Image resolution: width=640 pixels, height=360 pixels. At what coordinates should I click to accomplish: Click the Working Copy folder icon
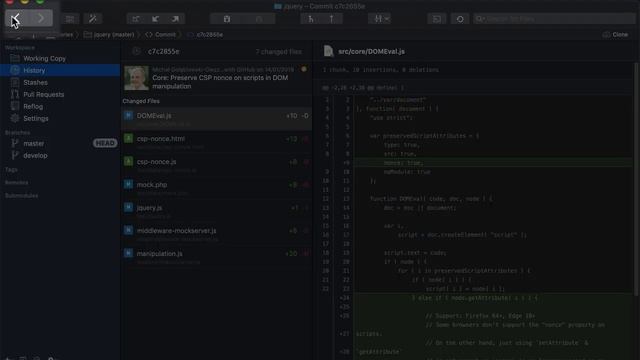[x=15, y=58]
